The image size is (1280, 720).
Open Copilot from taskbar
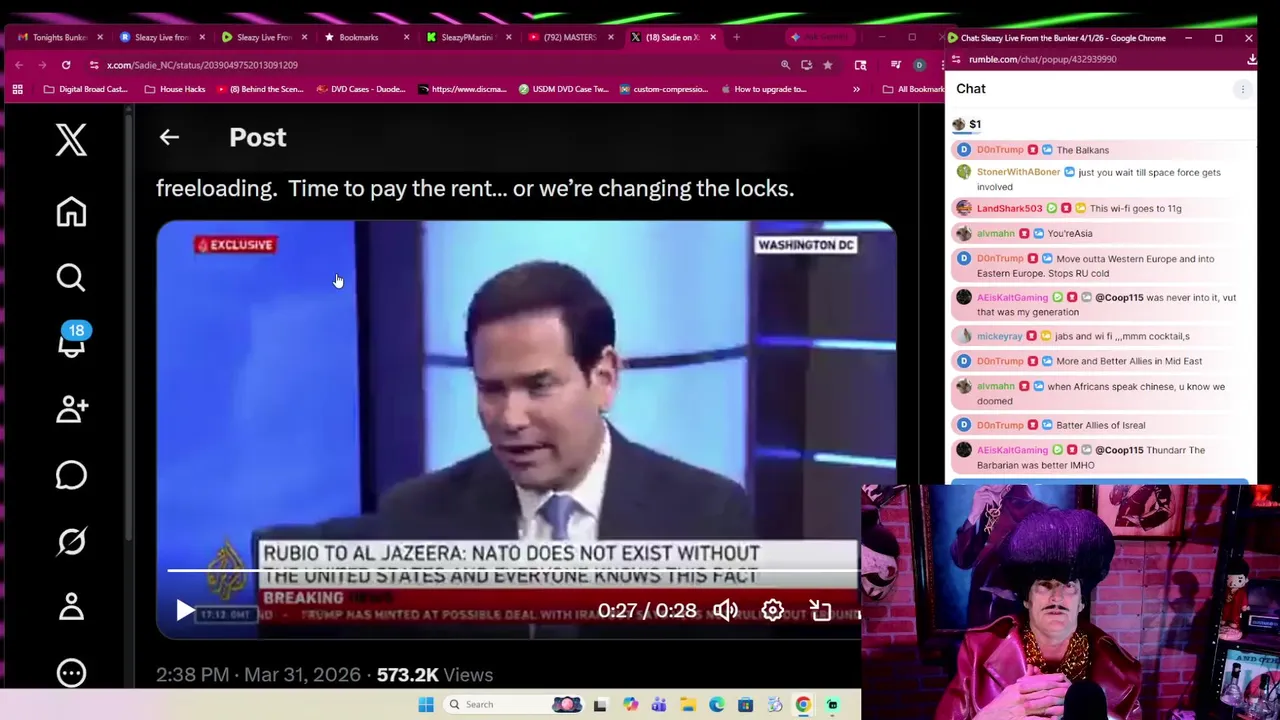(630, 704)
